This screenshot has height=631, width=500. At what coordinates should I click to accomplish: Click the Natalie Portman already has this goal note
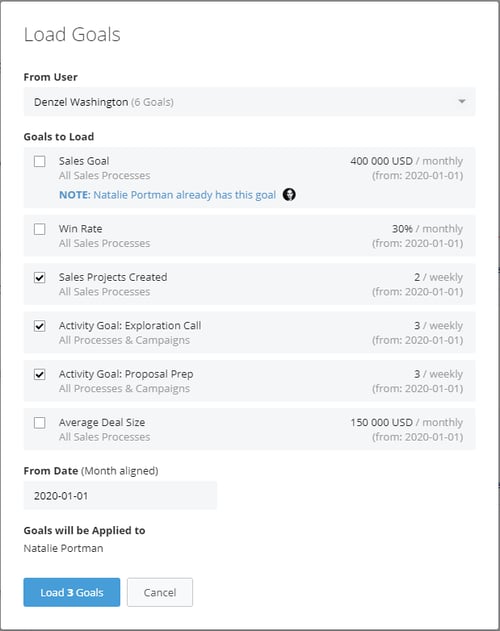(167, 195)
